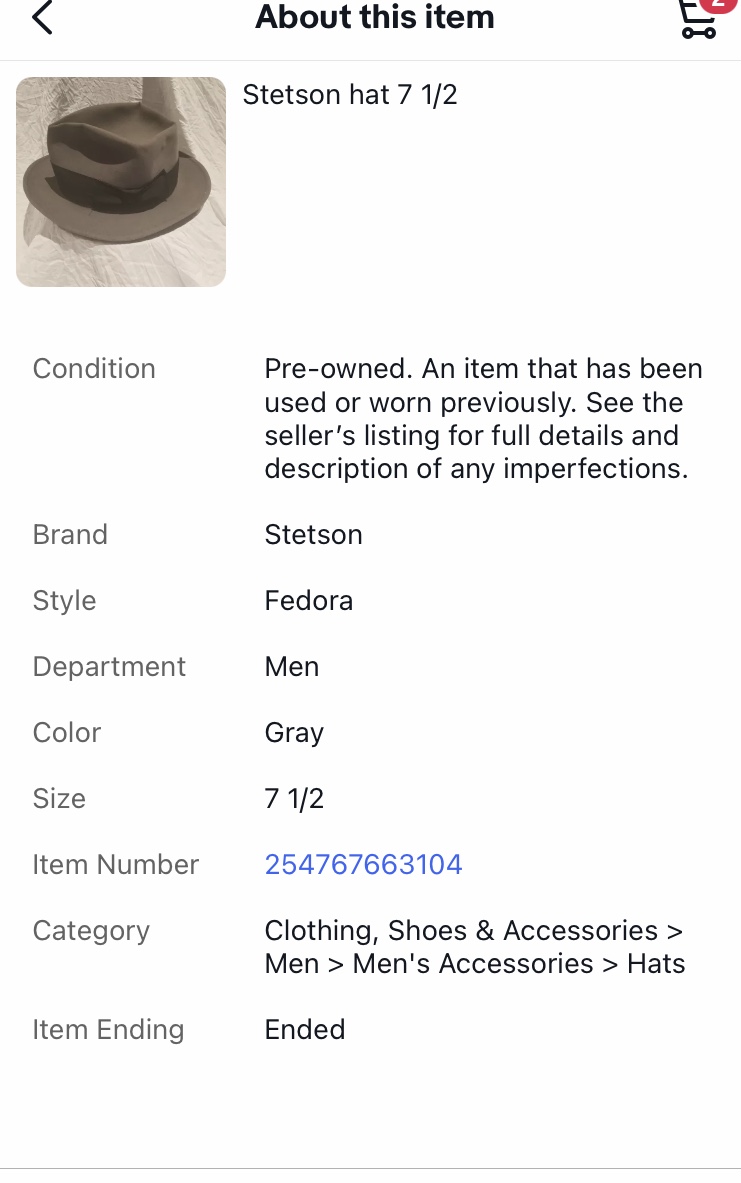The width and height of the screenshot is (741, 1183).
Task: Open the Stetson hat thumbnail image
Action: point(121,182)
